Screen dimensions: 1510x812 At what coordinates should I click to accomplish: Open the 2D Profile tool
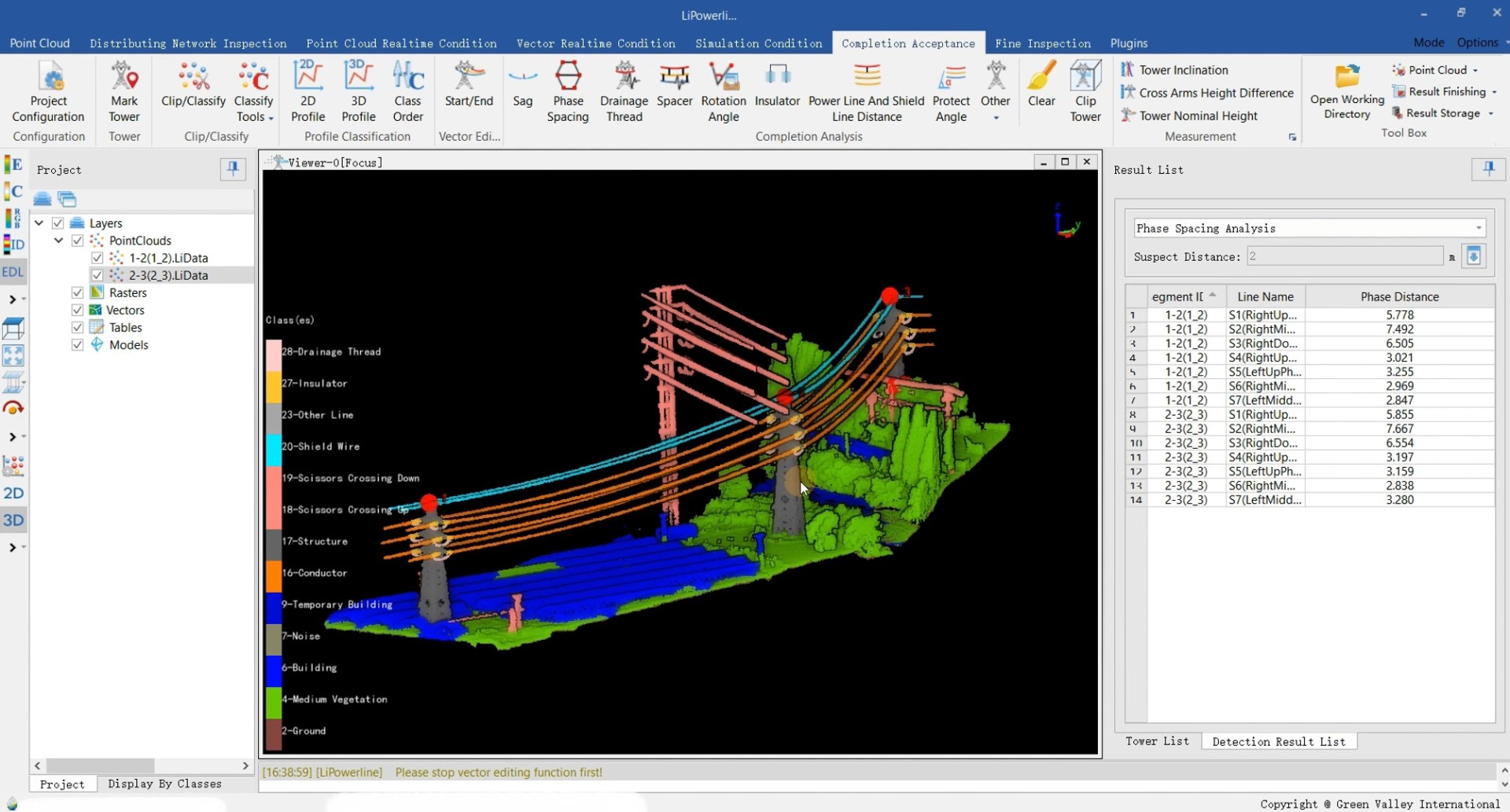pyautogui.click(x=308, y=92)
